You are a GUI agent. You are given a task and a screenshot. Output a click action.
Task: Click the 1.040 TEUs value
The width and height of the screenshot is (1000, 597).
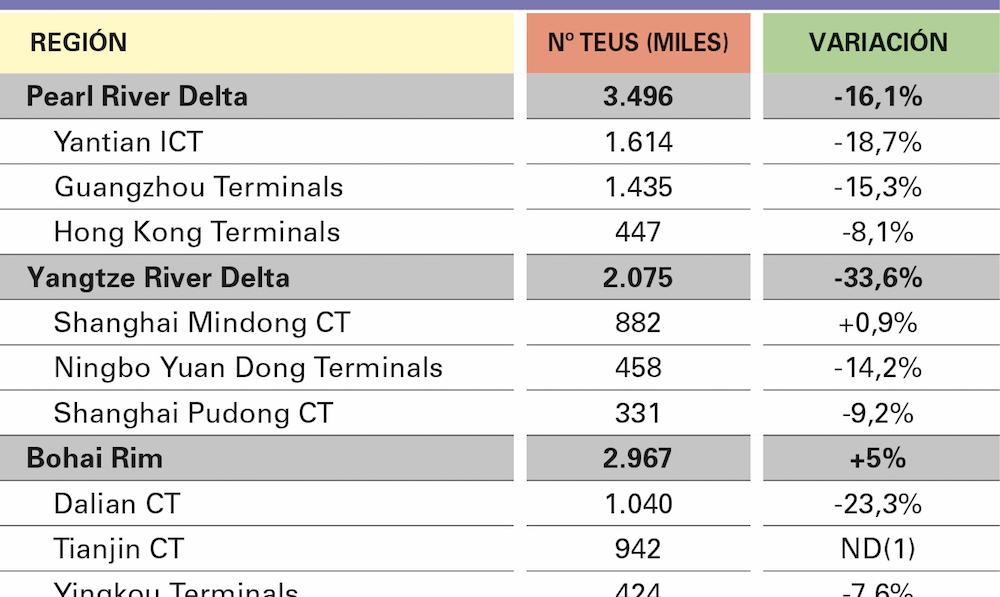click(x=638, y=504)
